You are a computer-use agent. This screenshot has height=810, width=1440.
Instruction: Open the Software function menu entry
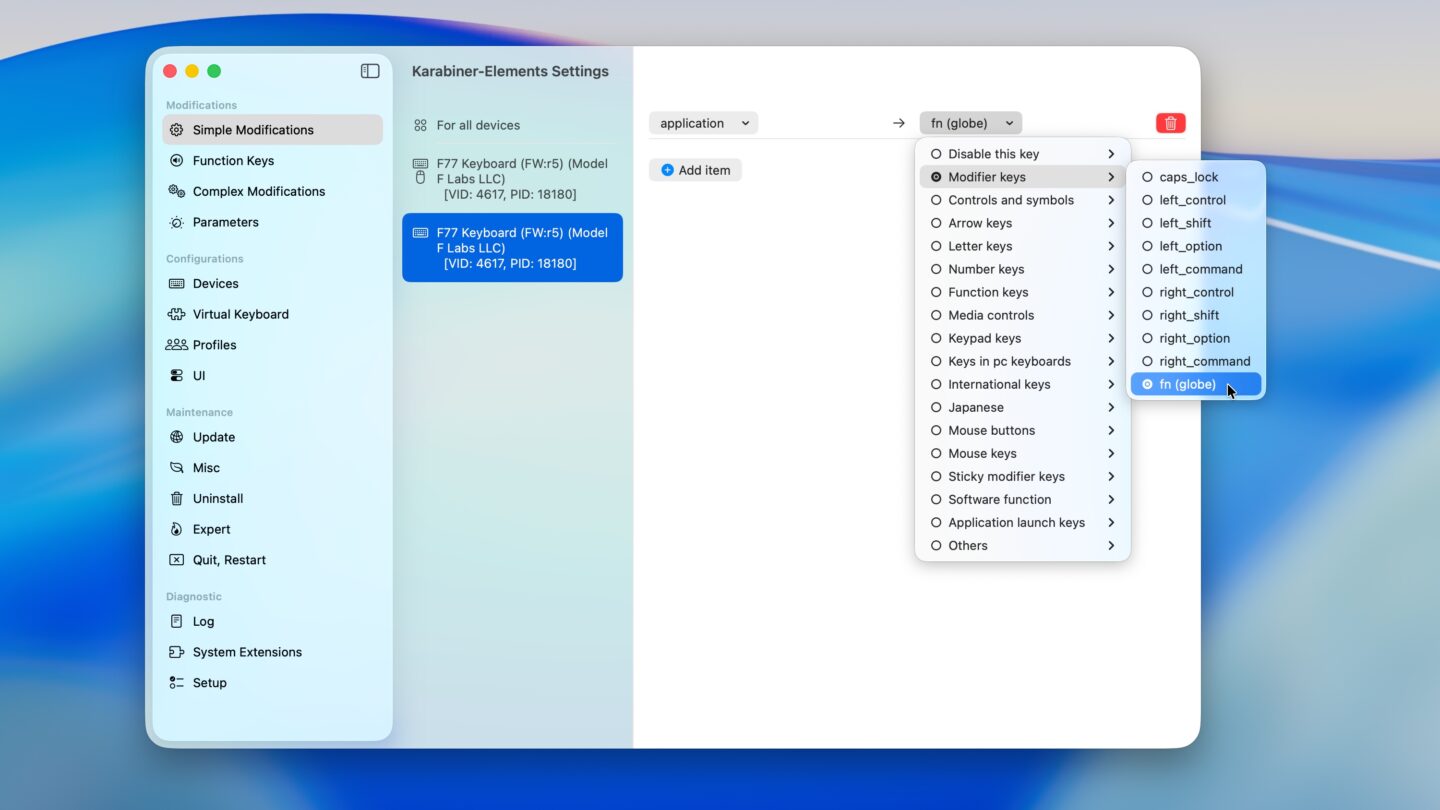pos(1023,499)
